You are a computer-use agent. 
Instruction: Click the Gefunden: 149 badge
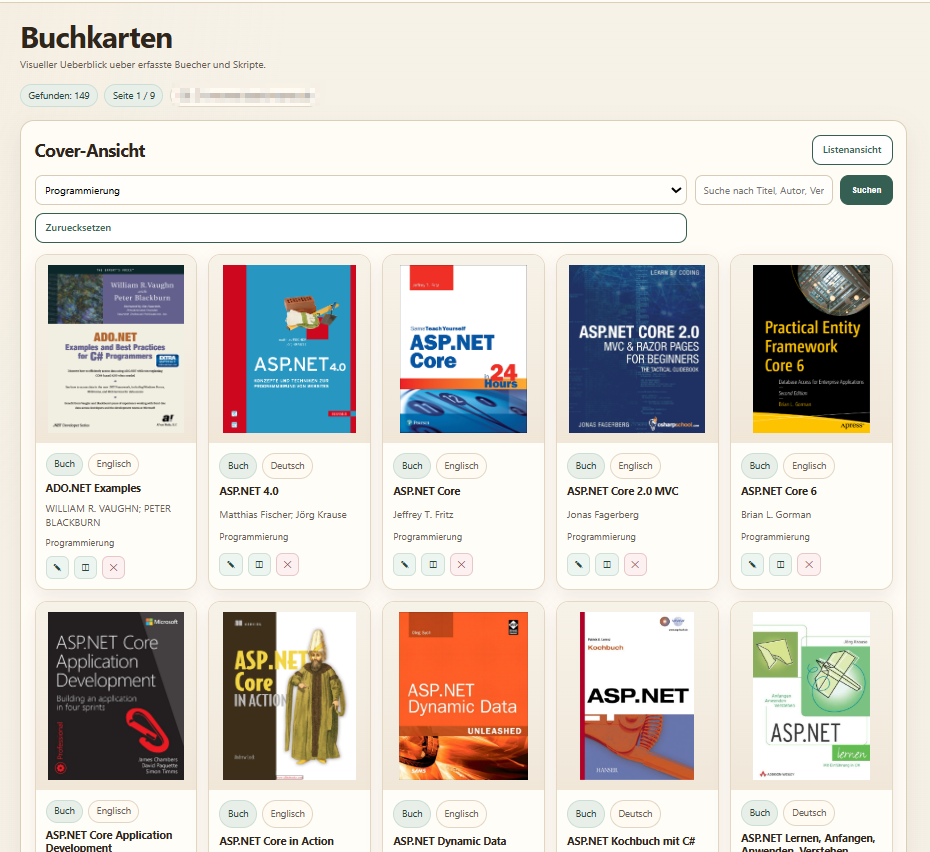[x=58, y=96]
